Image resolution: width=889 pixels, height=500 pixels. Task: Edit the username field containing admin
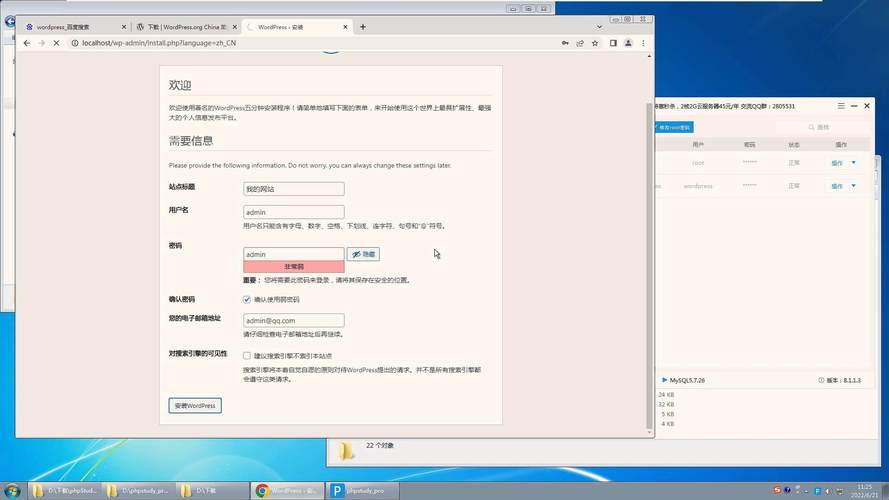point(294,212)
